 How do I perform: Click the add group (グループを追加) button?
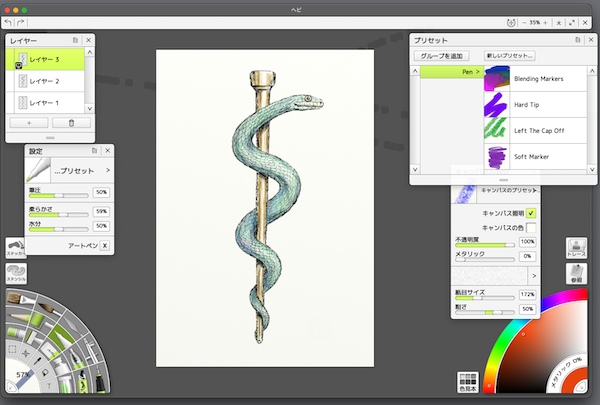tap(443, 56)
